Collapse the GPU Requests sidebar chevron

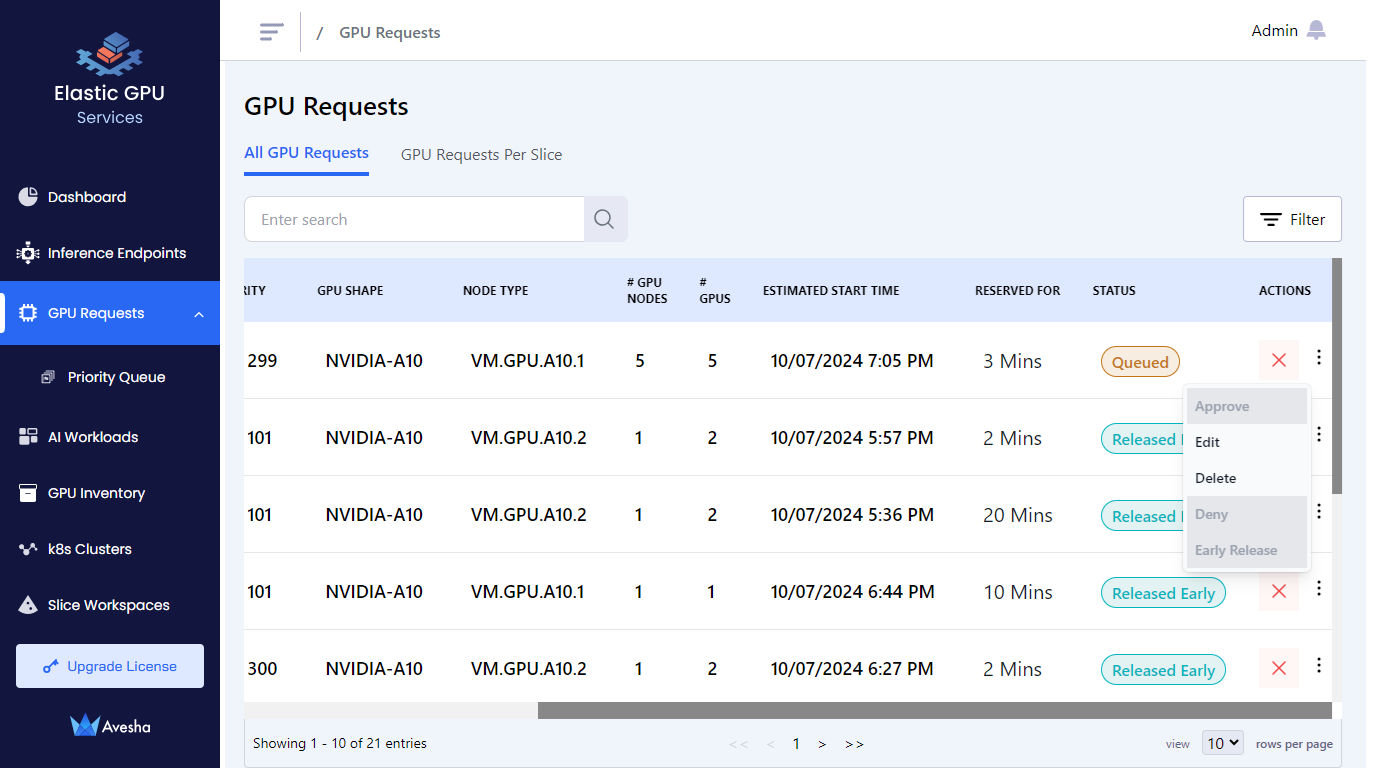tap(199, 314)
